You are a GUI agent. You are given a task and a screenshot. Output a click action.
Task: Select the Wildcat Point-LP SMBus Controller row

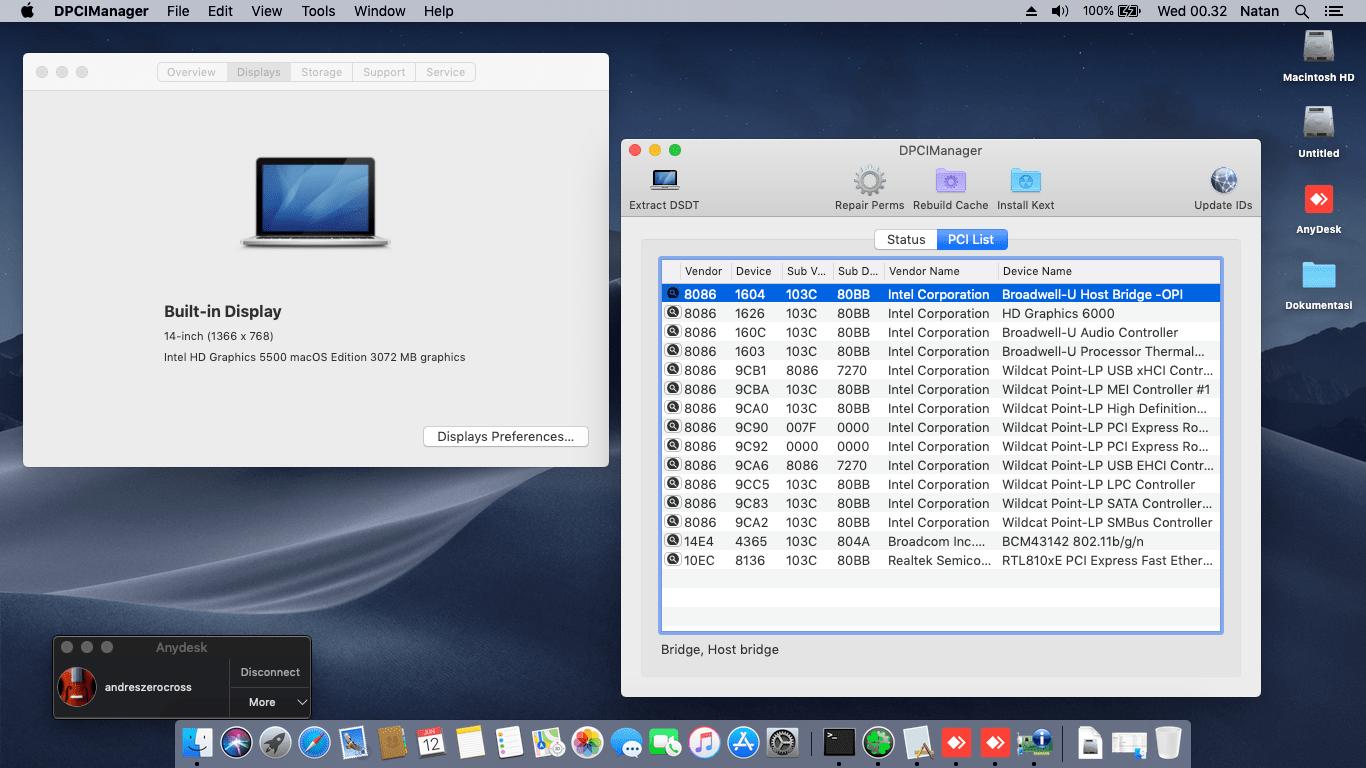click(940, 522)
